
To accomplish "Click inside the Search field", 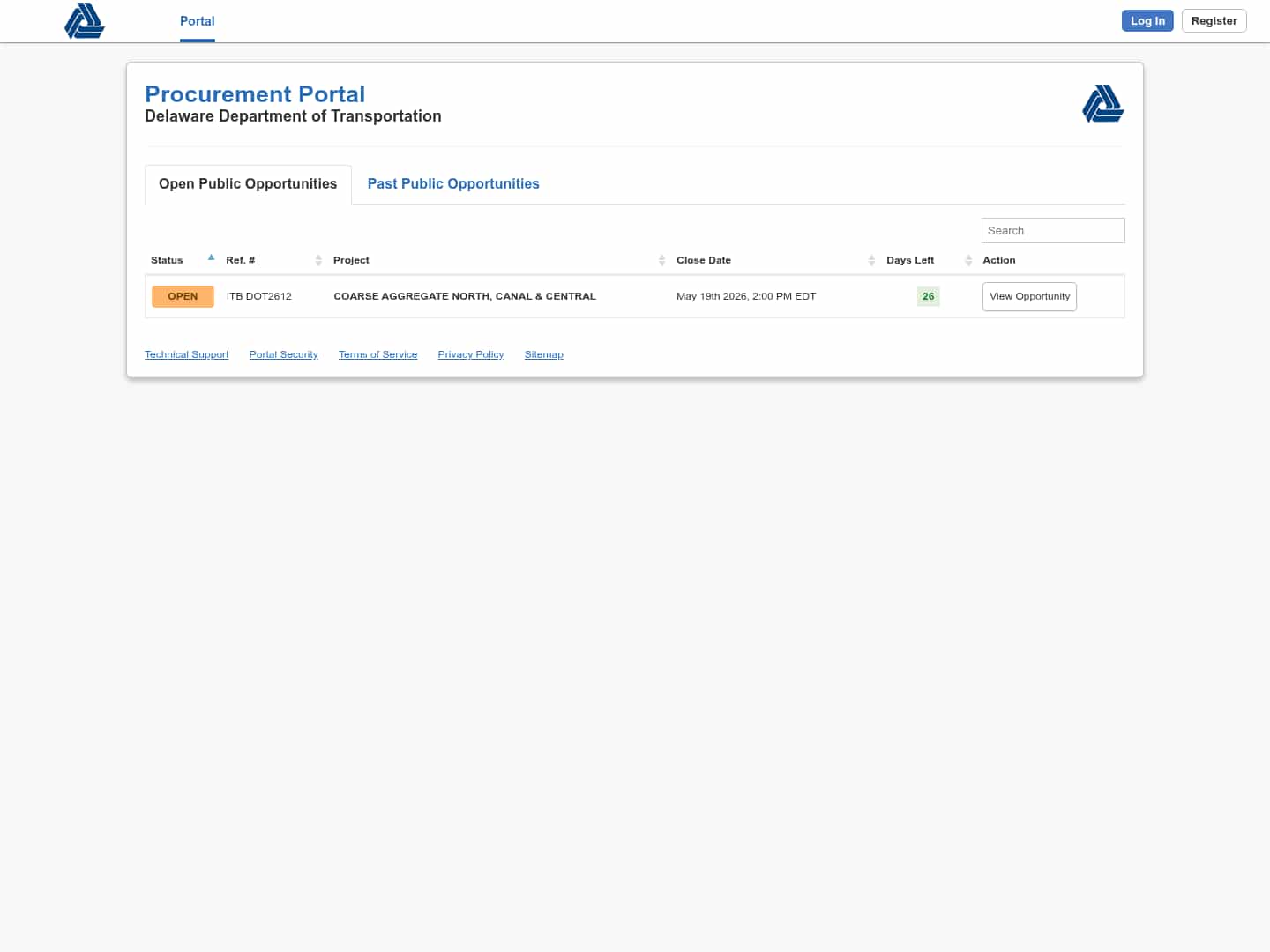I will point(1053,230).
